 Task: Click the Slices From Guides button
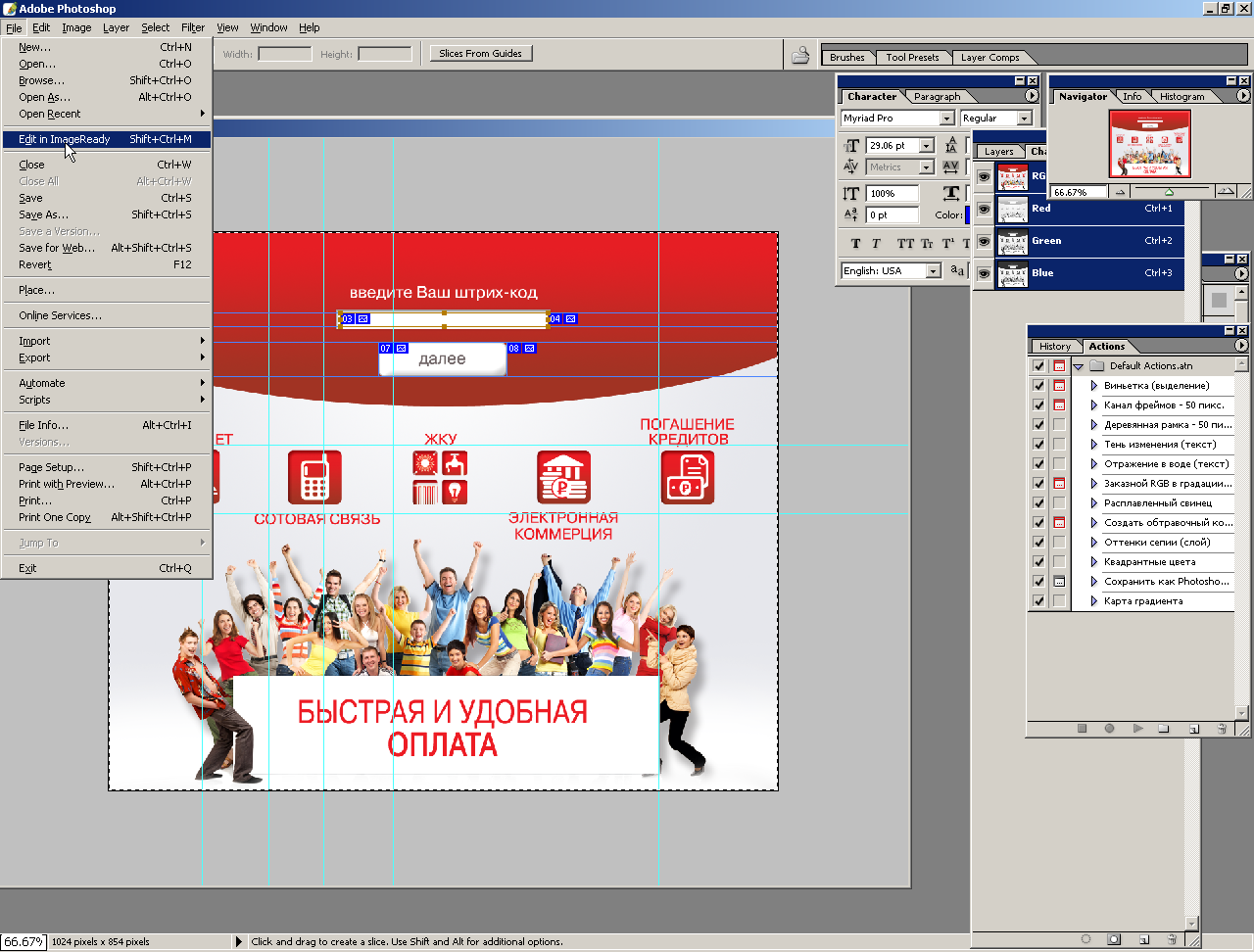point(481,54)
